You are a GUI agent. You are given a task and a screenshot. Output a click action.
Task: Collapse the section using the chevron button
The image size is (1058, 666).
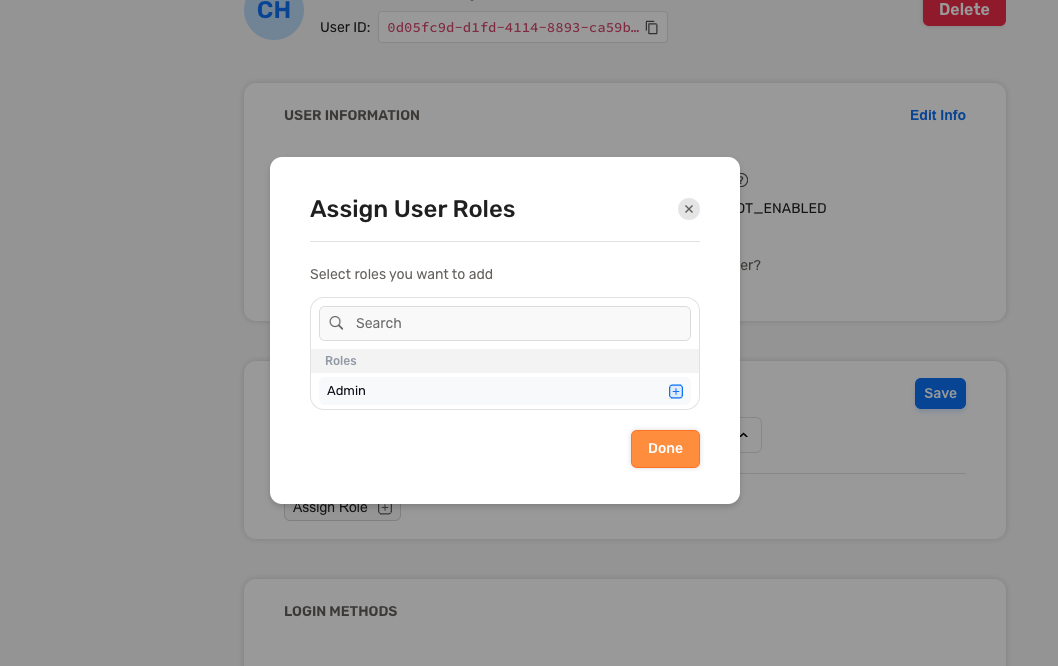[x=742, y=435]
